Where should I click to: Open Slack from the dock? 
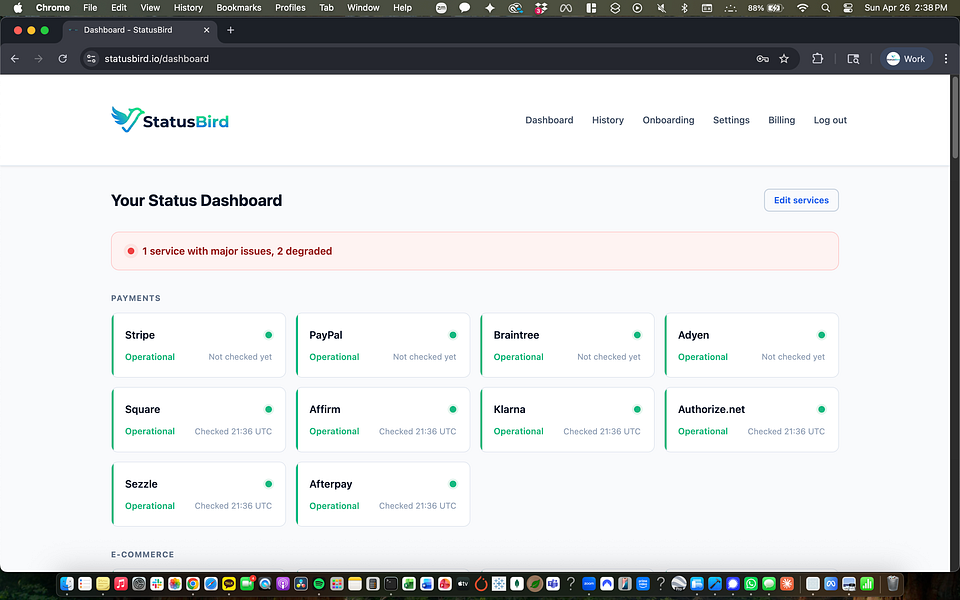click(157, 583)
